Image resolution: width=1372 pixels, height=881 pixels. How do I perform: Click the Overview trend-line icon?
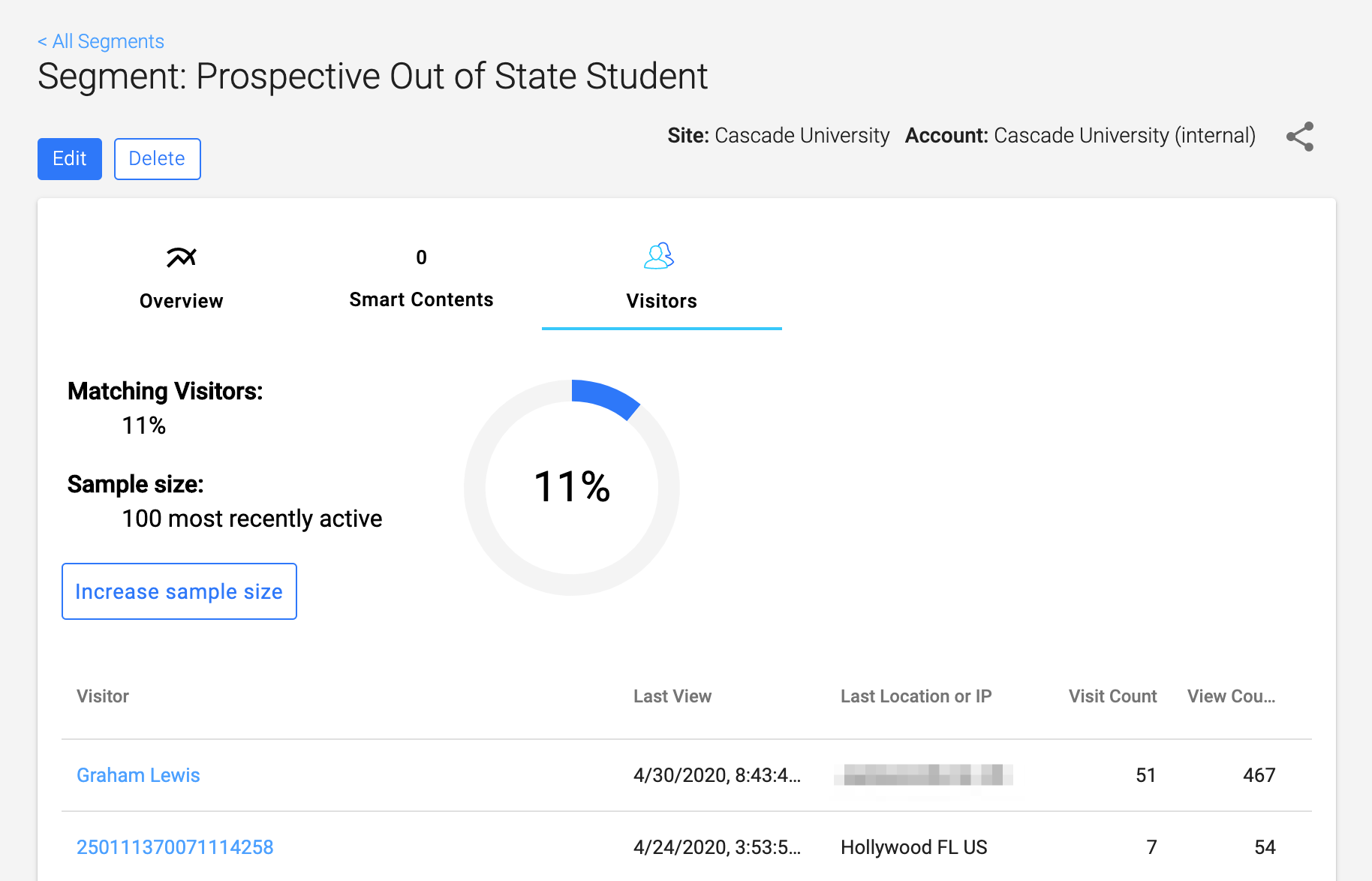click(x=181, y=257)
